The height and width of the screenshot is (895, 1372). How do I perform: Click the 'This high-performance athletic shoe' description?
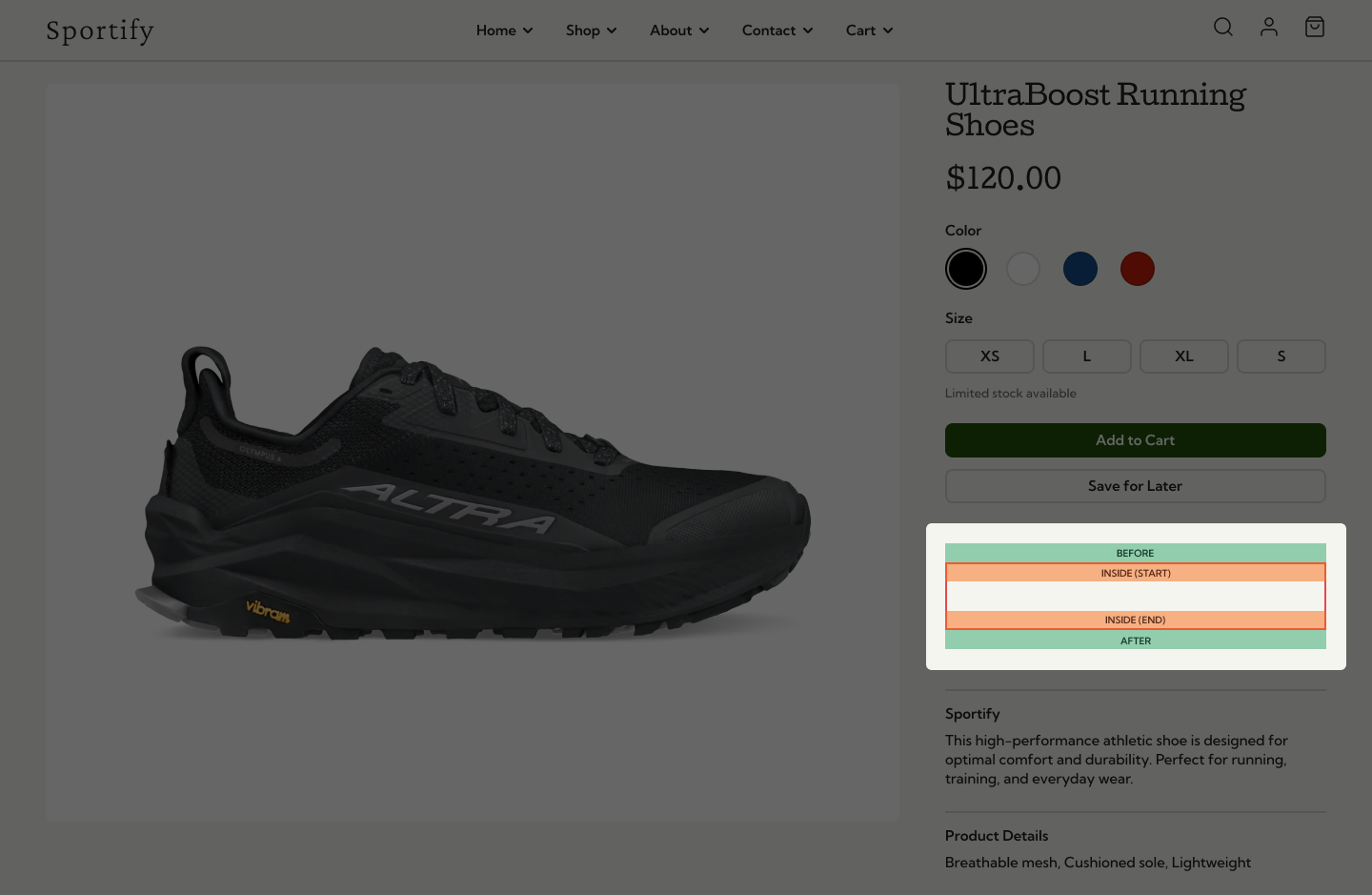(1117, 760)
